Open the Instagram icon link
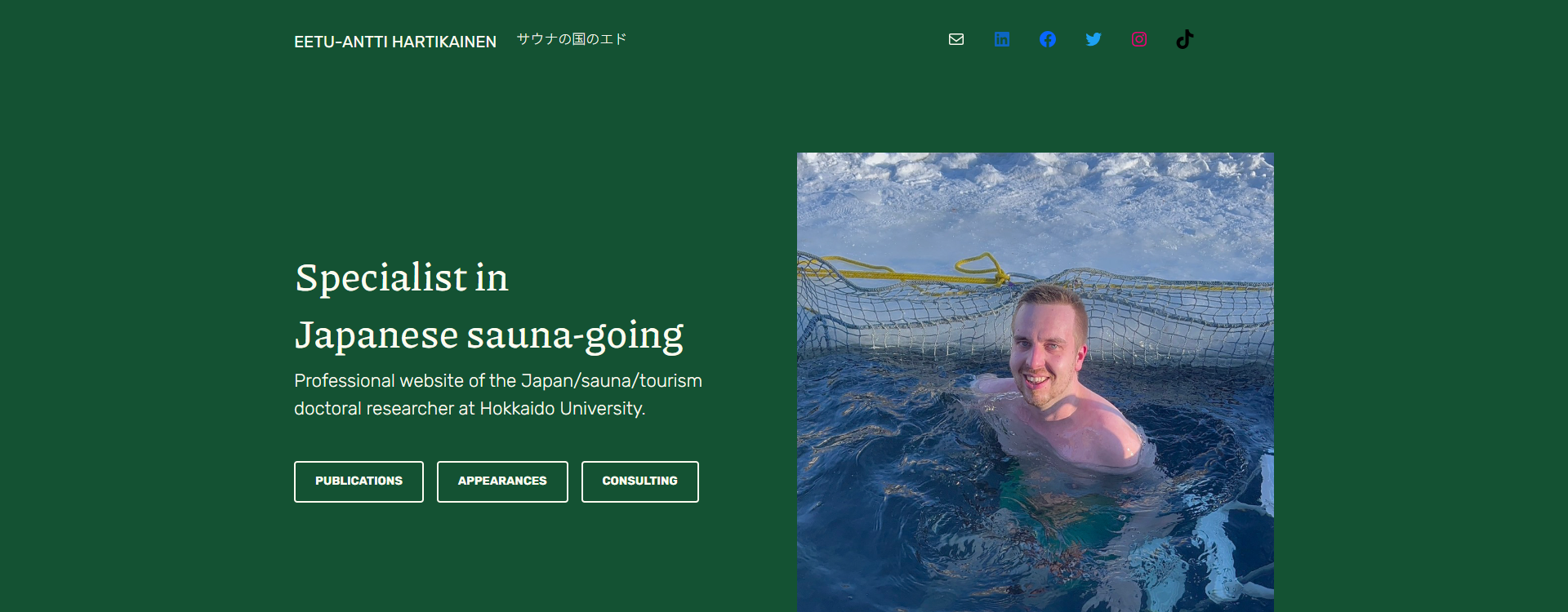1568x612 pixels. (x=1139, y=39)
